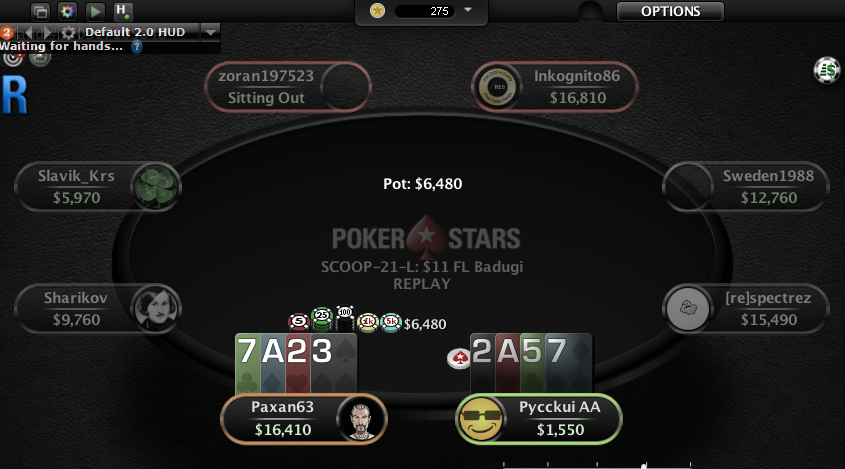Screen dimensions: 845x469
Task: Click the blue help question mark icon
Action: click(x=137, y=46)
